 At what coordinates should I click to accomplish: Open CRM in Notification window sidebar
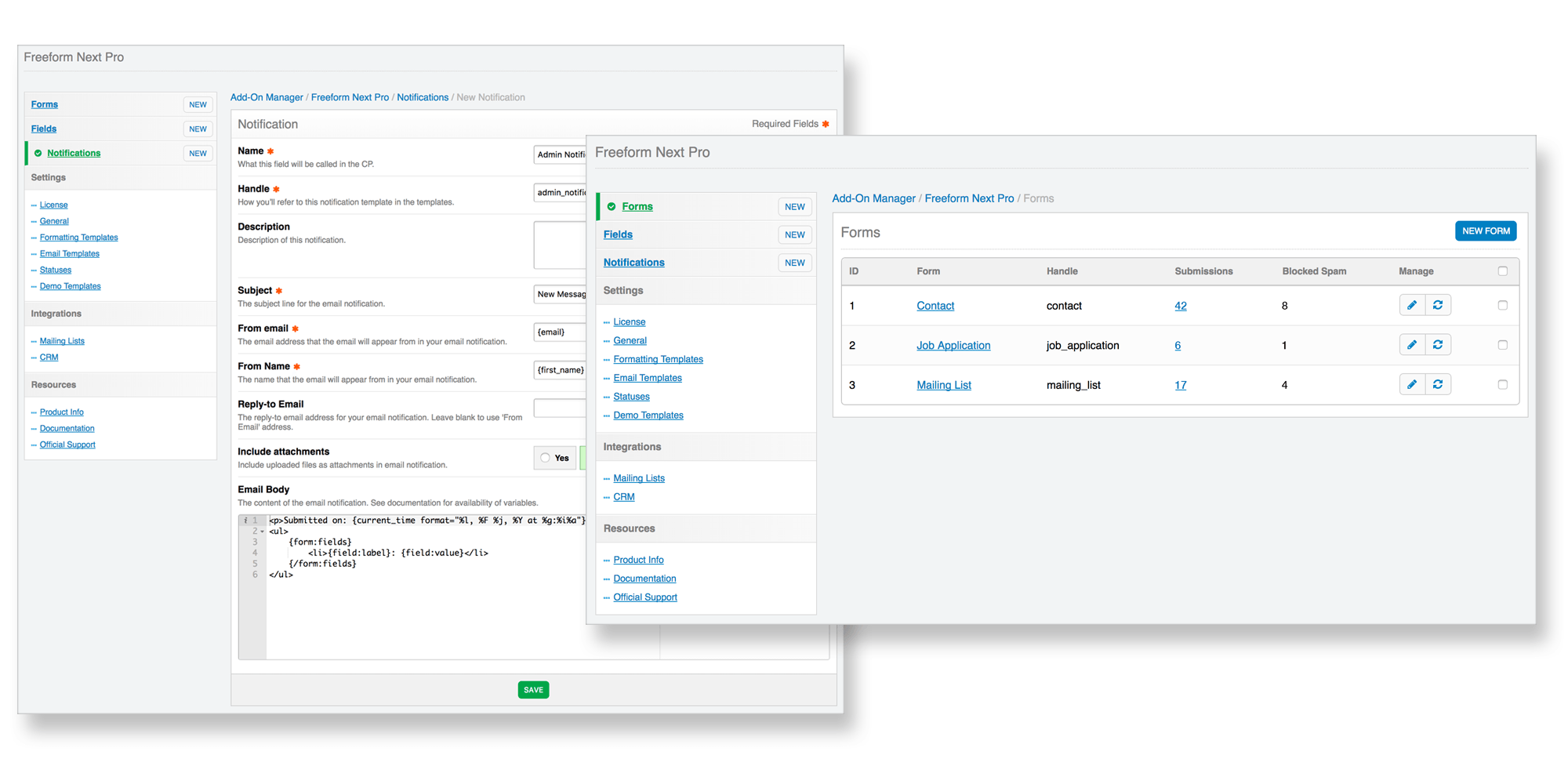click(x=49, y=357)
